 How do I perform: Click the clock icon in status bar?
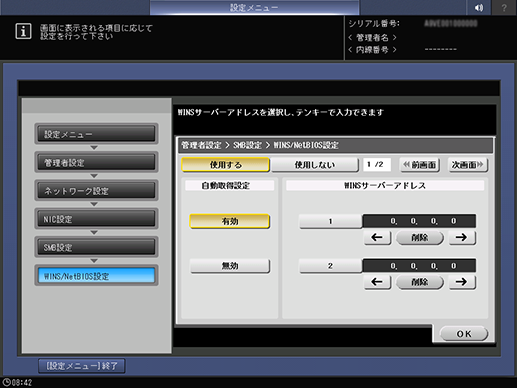point(6,382)
